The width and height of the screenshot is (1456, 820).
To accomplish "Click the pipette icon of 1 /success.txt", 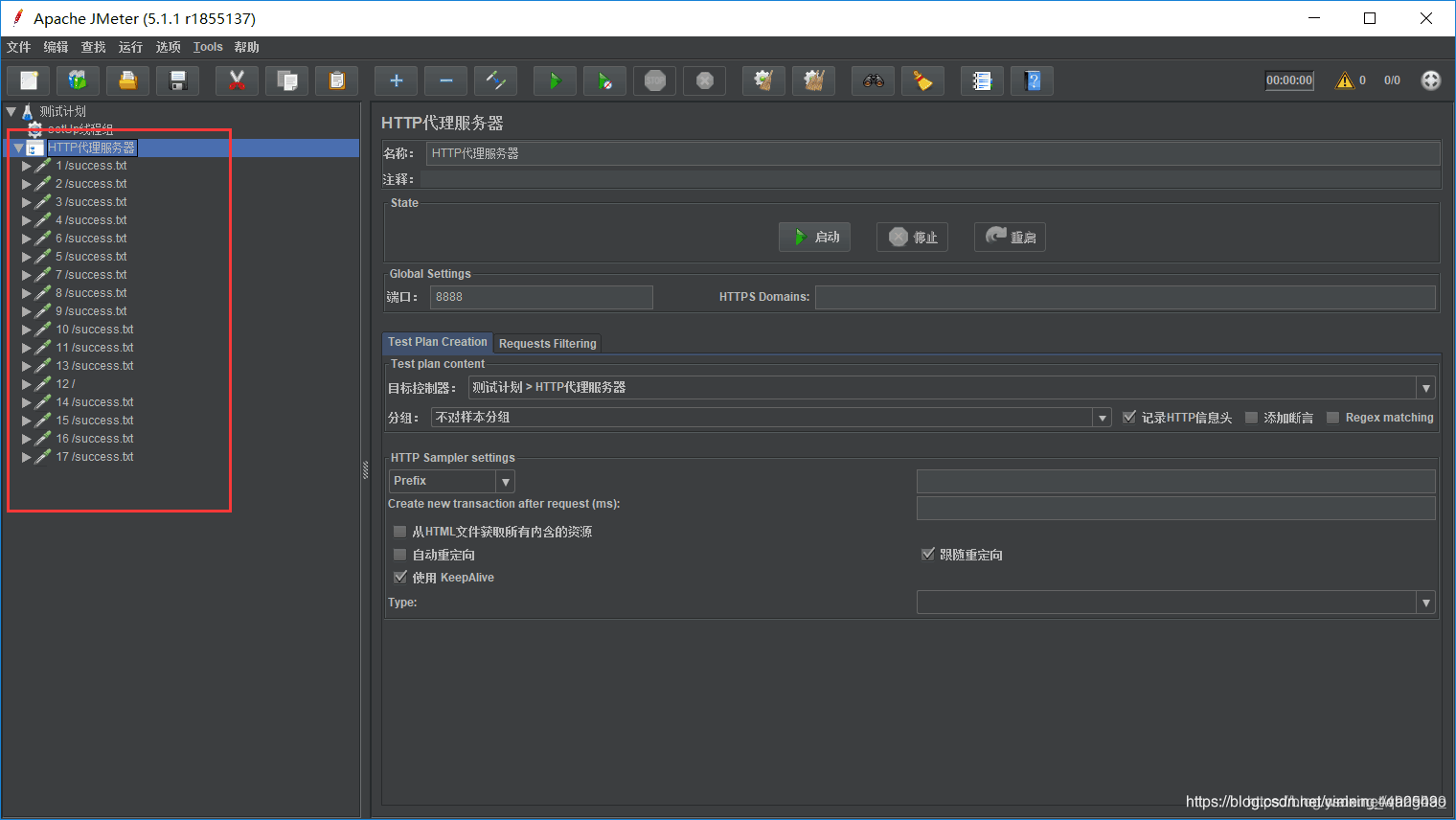I will (43, 166).
